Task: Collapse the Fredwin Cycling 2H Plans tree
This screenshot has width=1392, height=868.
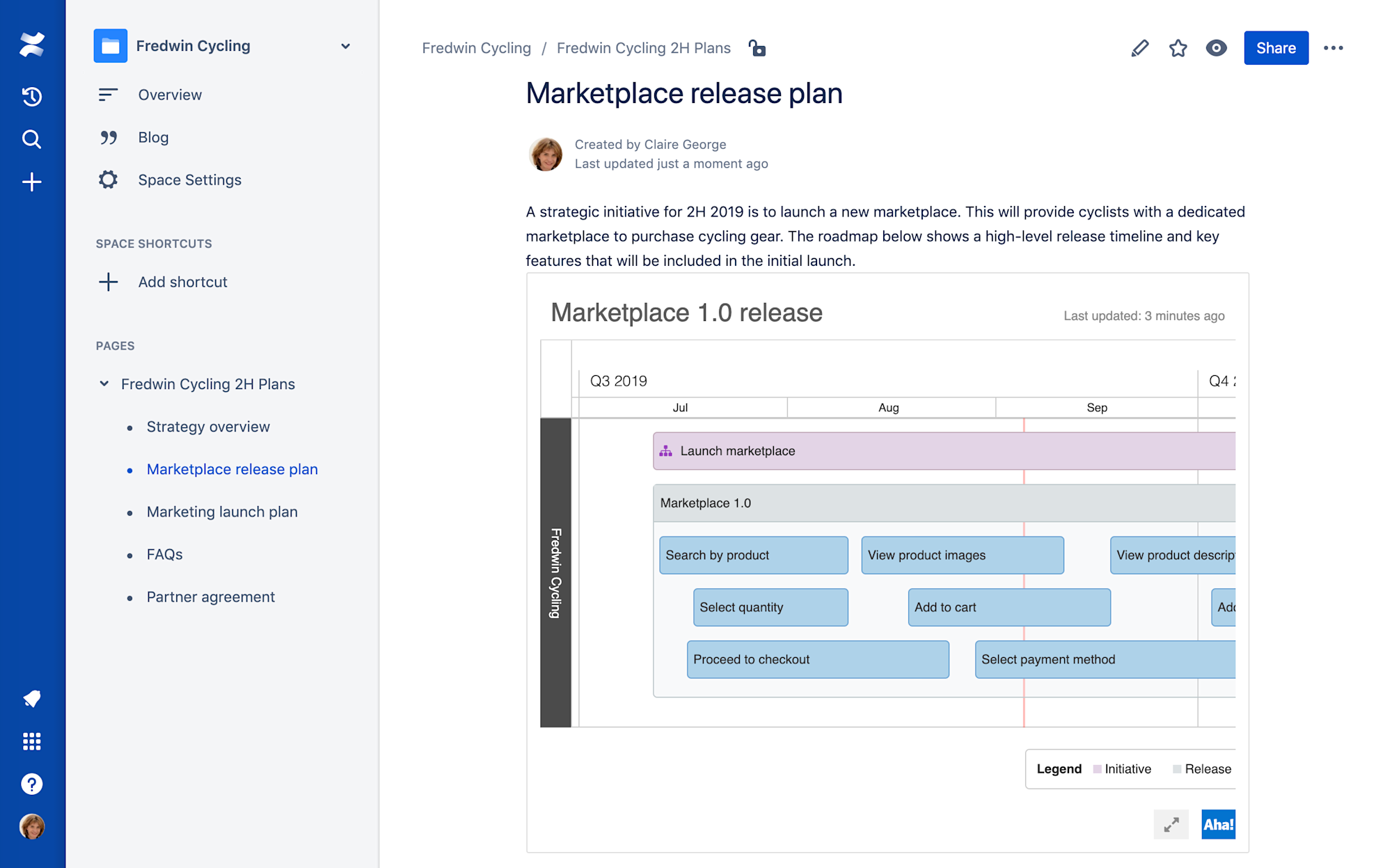Action: click(x=104, y=384)
